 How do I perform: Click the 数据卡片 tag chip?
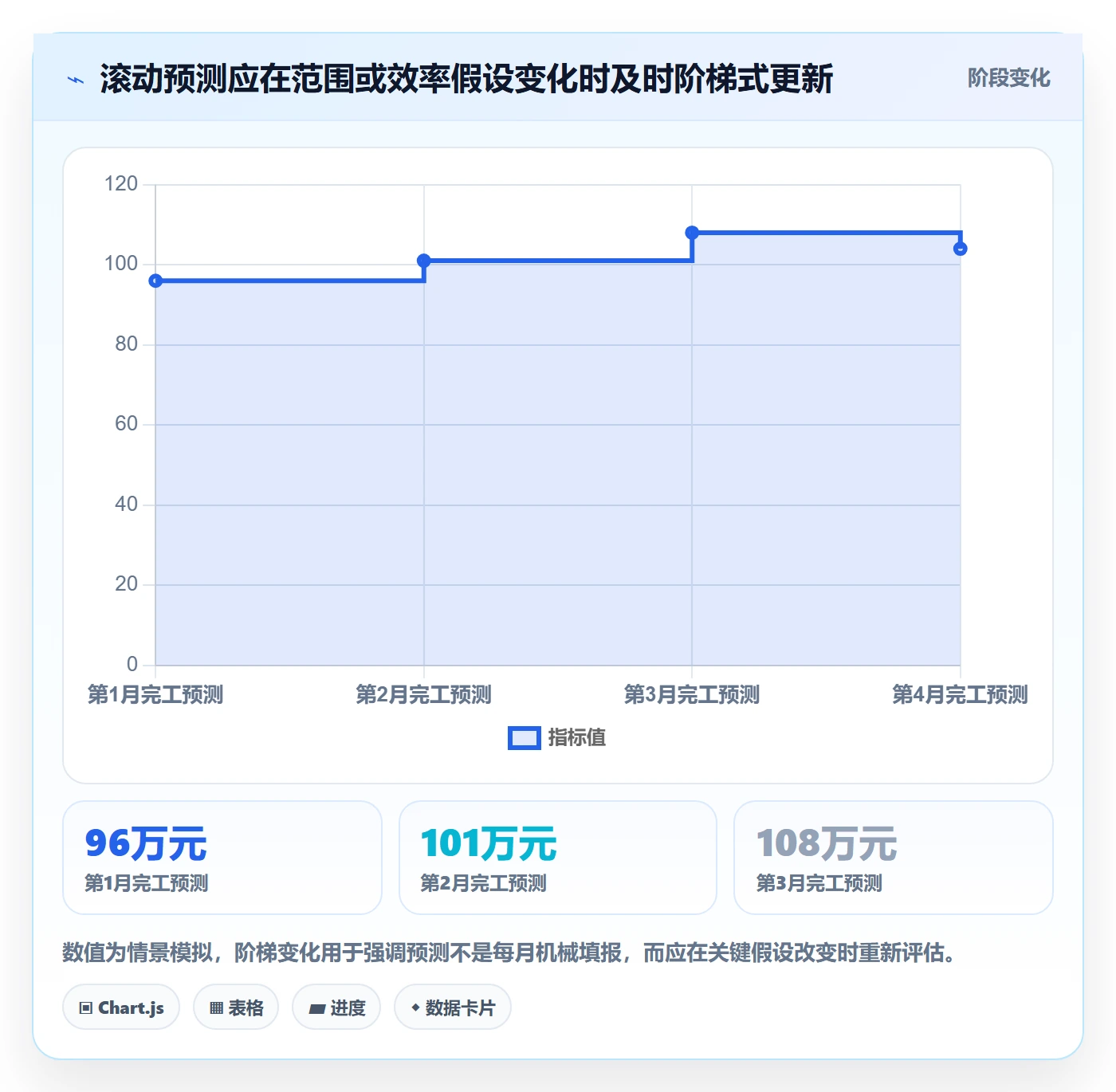453,1008
